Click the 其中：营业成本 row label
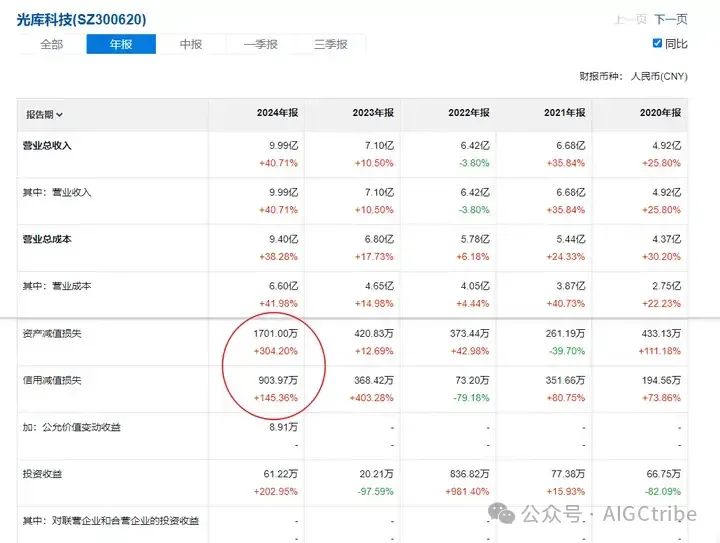 coord(57,286)
